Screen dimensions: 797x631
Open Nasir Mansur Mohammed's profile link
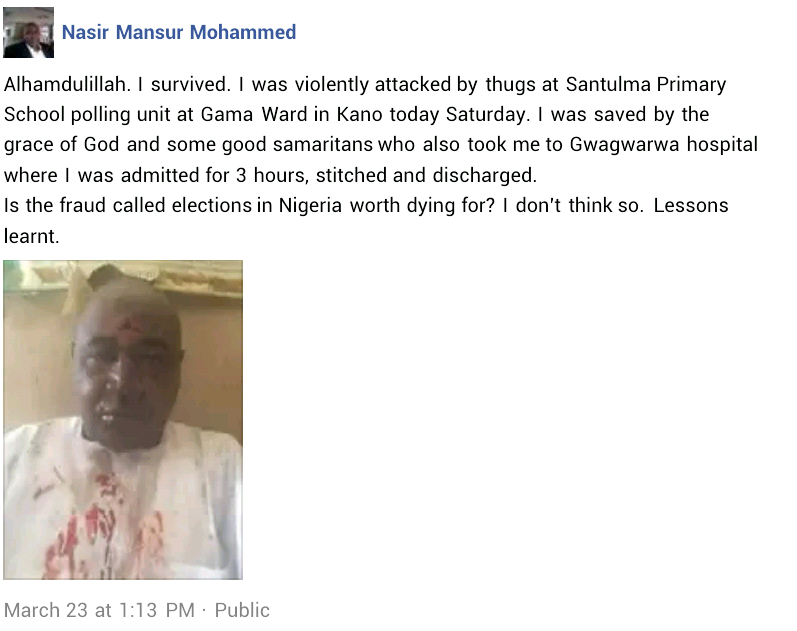pyautogui.click(x=179, y=33)
